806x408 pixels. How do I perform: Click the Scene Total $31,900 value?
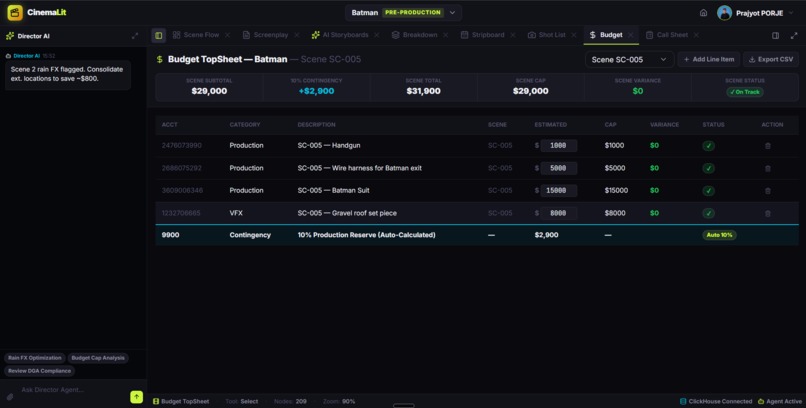pyautogui.click(x=423, y=91)
